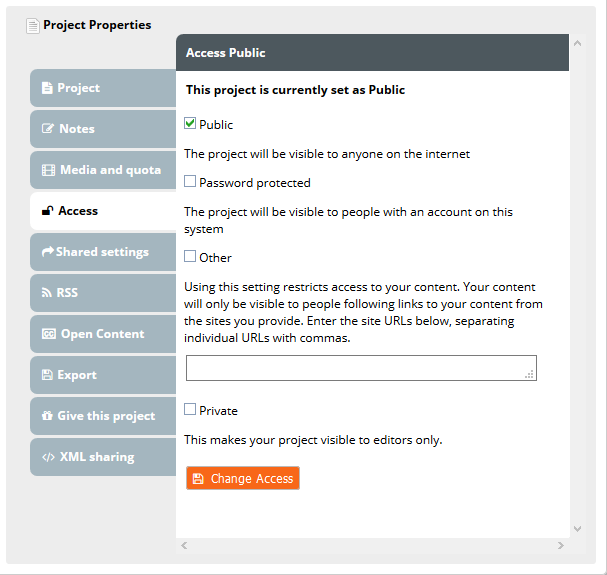Open the Access tab
The image size is (607, 575).
78,211
